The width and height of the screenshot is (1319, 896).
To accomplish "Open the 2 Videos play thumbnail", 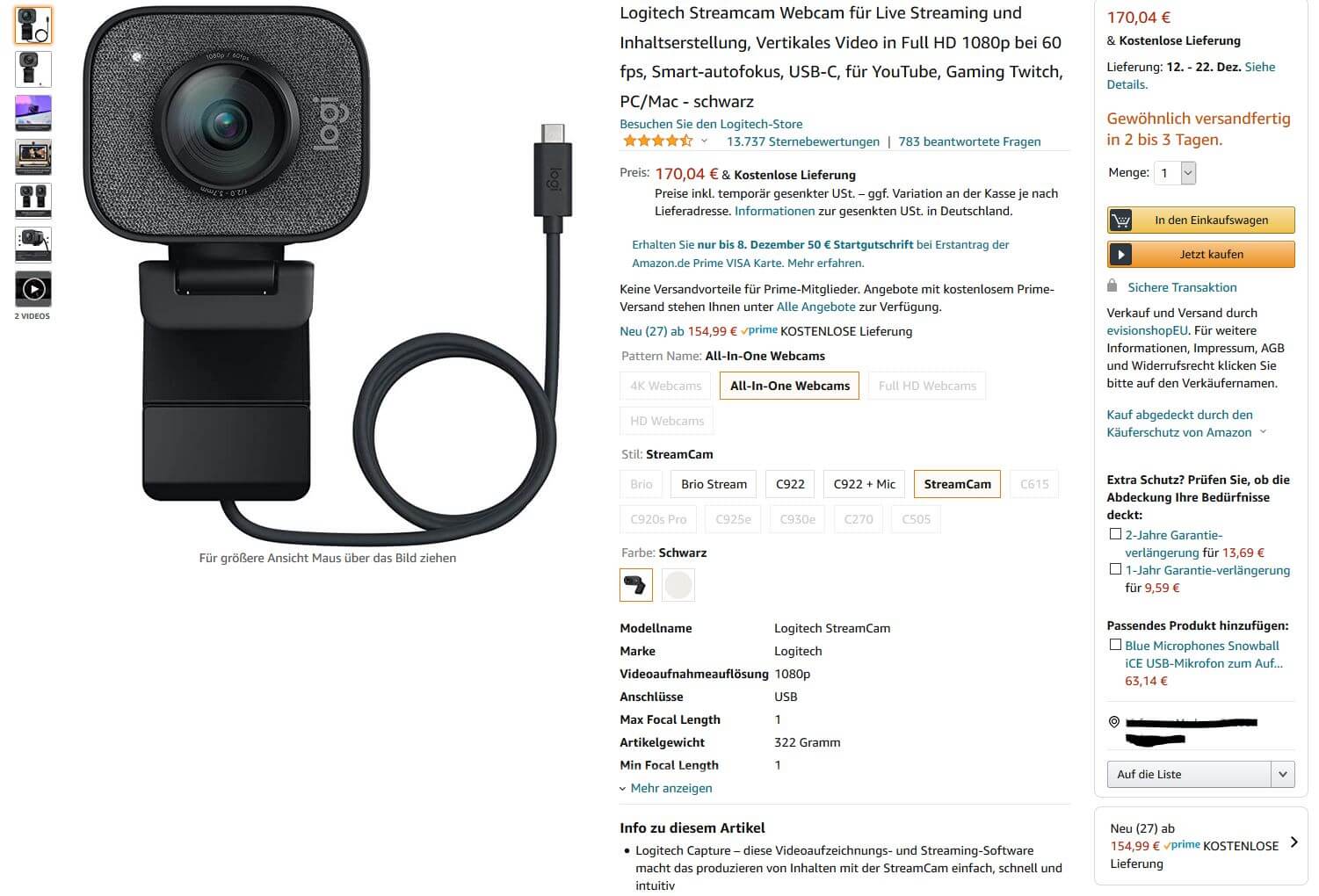I will tap(33, 289).
